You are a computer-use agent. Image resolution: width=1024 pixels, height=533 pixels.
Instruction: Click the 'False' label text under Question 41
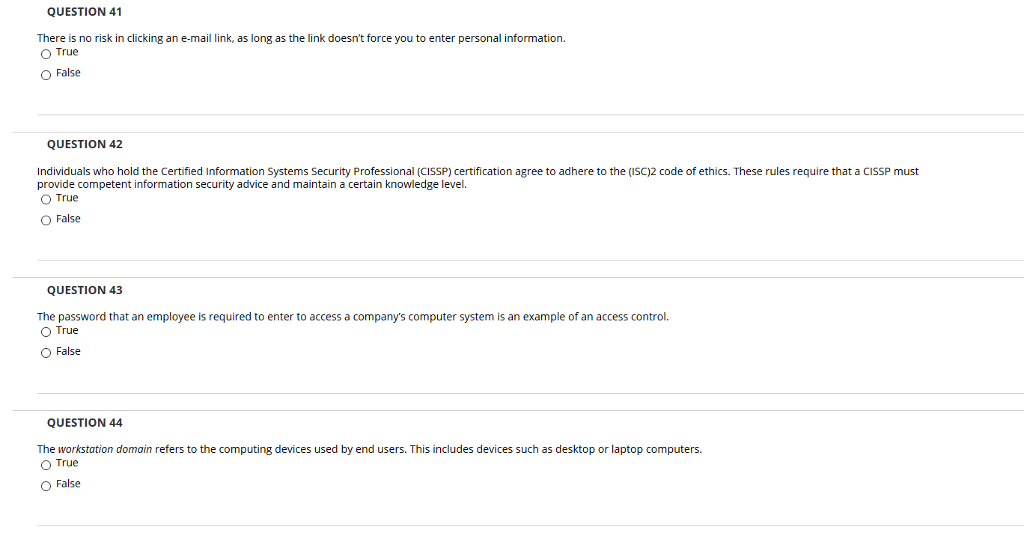tap(68, 73)
